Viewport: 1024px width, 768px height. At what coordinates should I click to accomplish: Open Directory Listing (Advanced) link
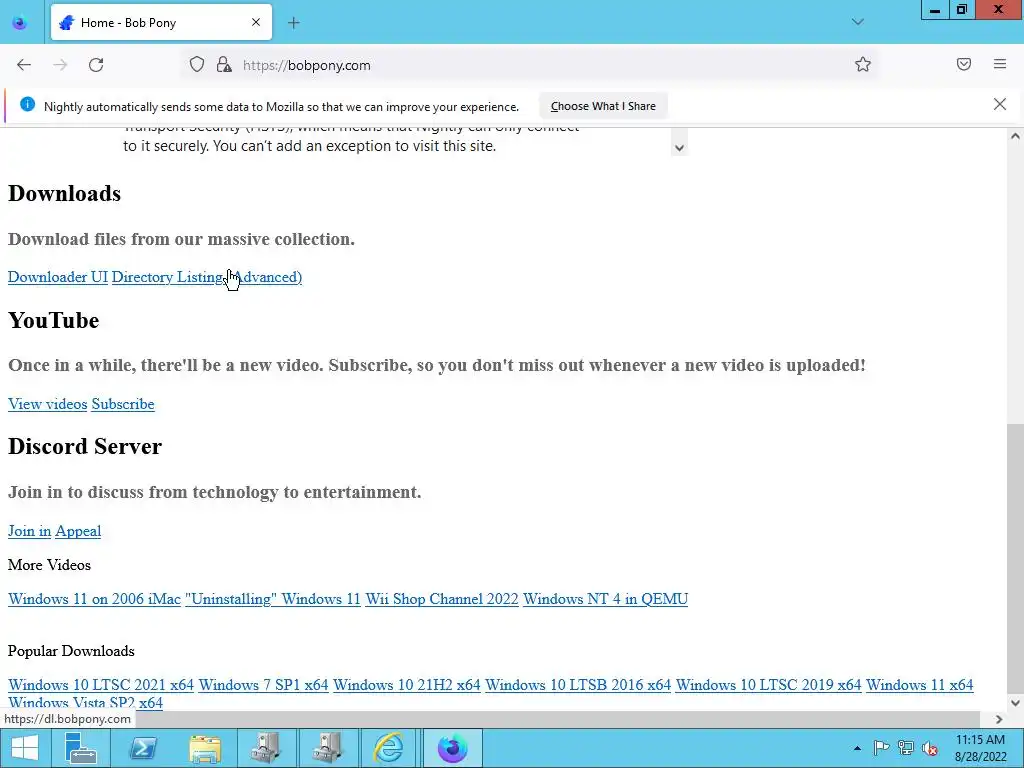pos(206,277)
